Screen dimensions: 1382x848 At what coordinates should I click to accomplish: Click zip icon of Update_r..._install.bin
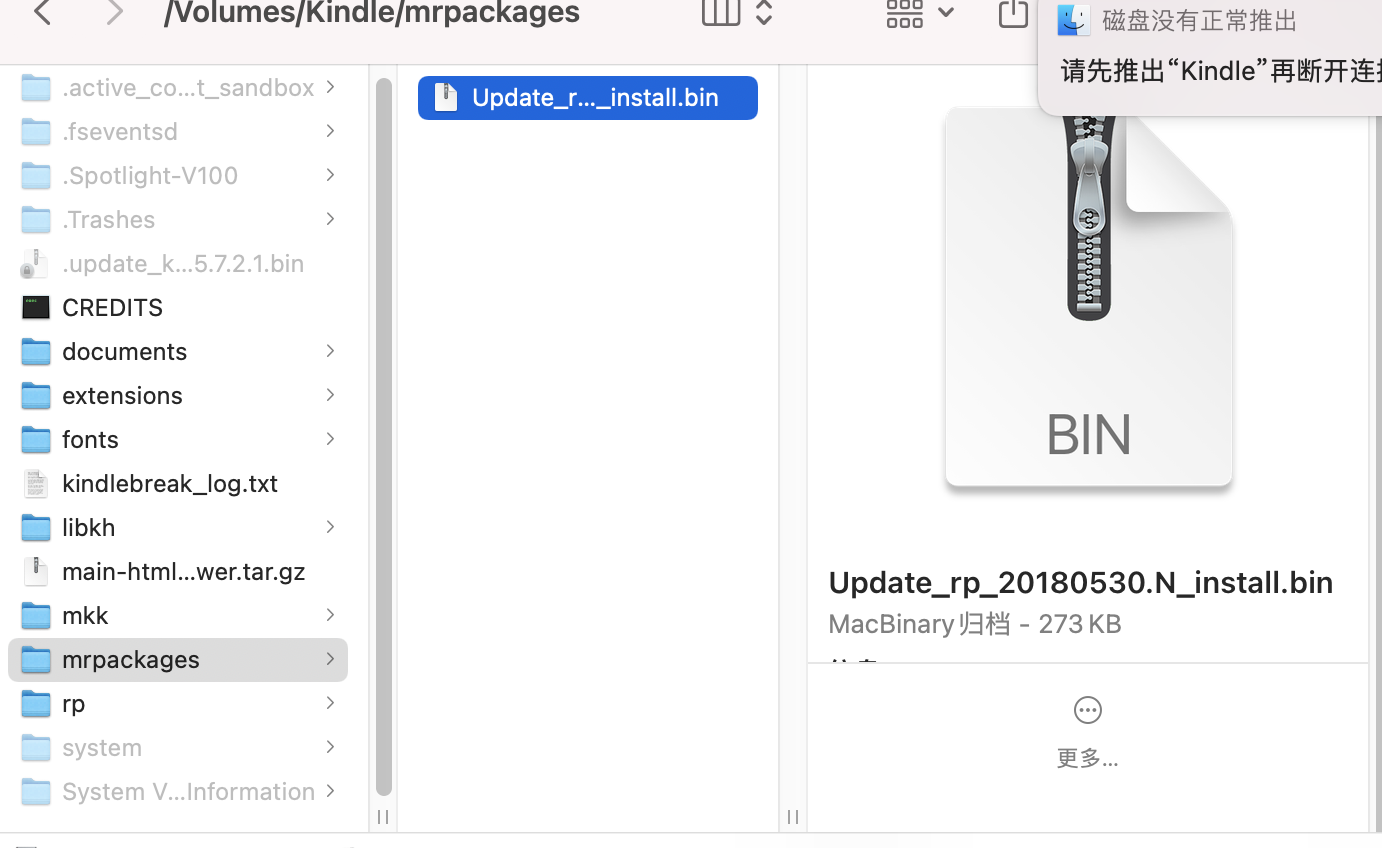click(x=446, y=97)
